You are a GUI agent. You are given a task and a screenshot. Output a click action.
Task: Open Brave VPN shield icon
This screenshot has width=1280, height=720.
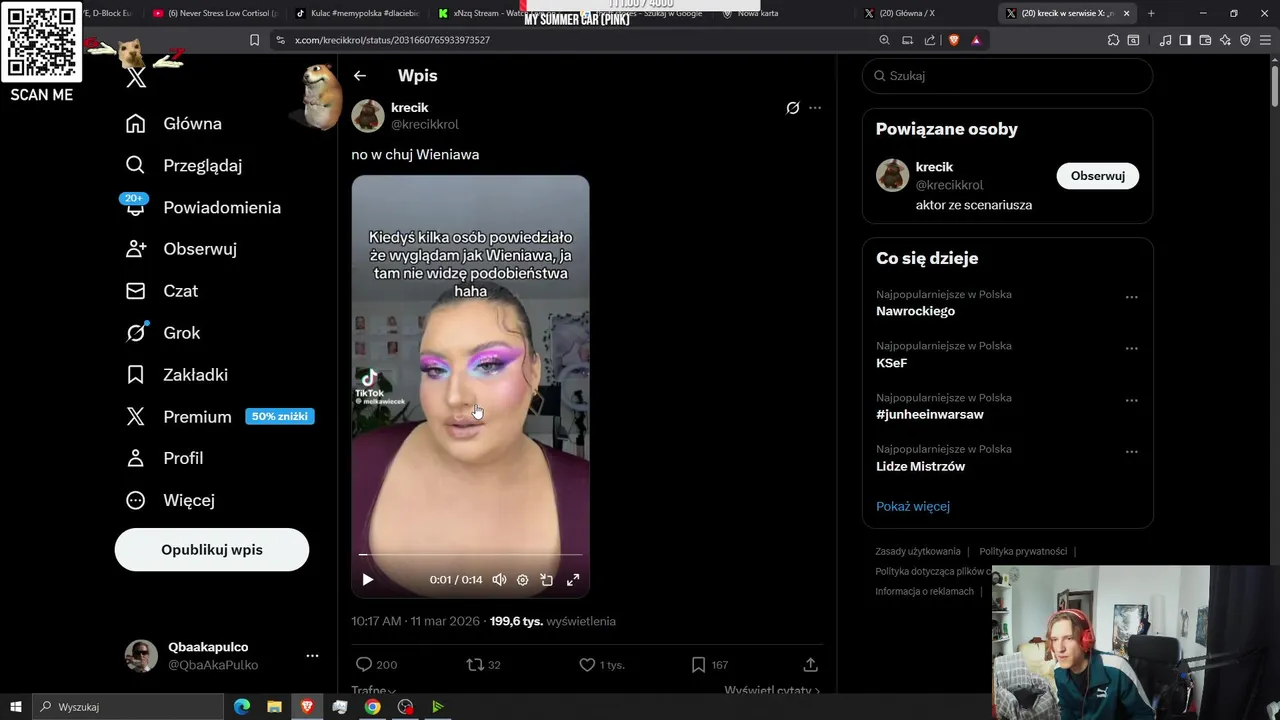(x=1245, y=40)
